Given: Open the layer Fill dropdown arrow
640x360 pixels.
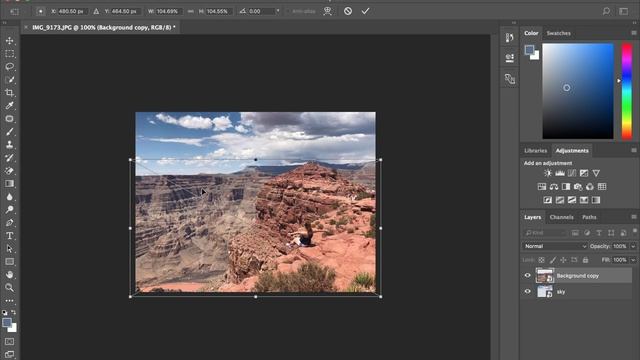Looking at the screenshot, I should 633,260.
